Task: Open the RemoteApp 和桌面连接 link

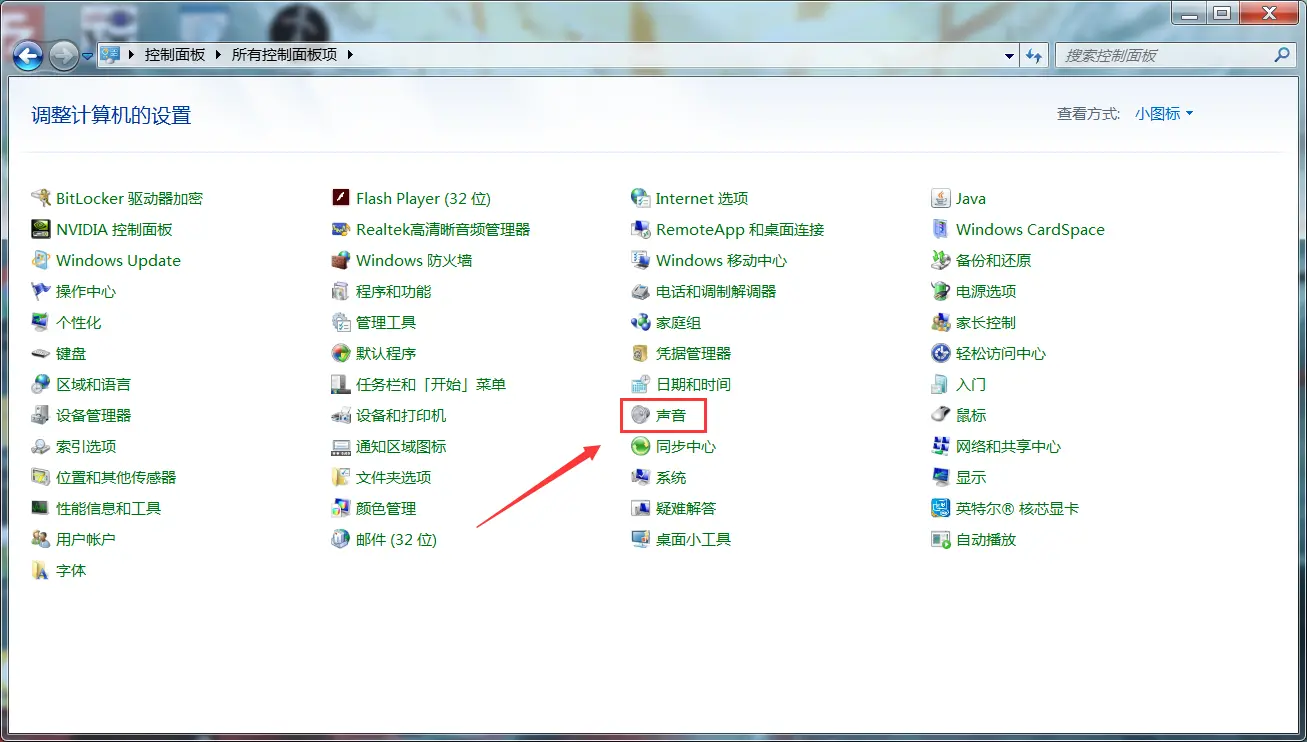Action: (x=740, y=229)
